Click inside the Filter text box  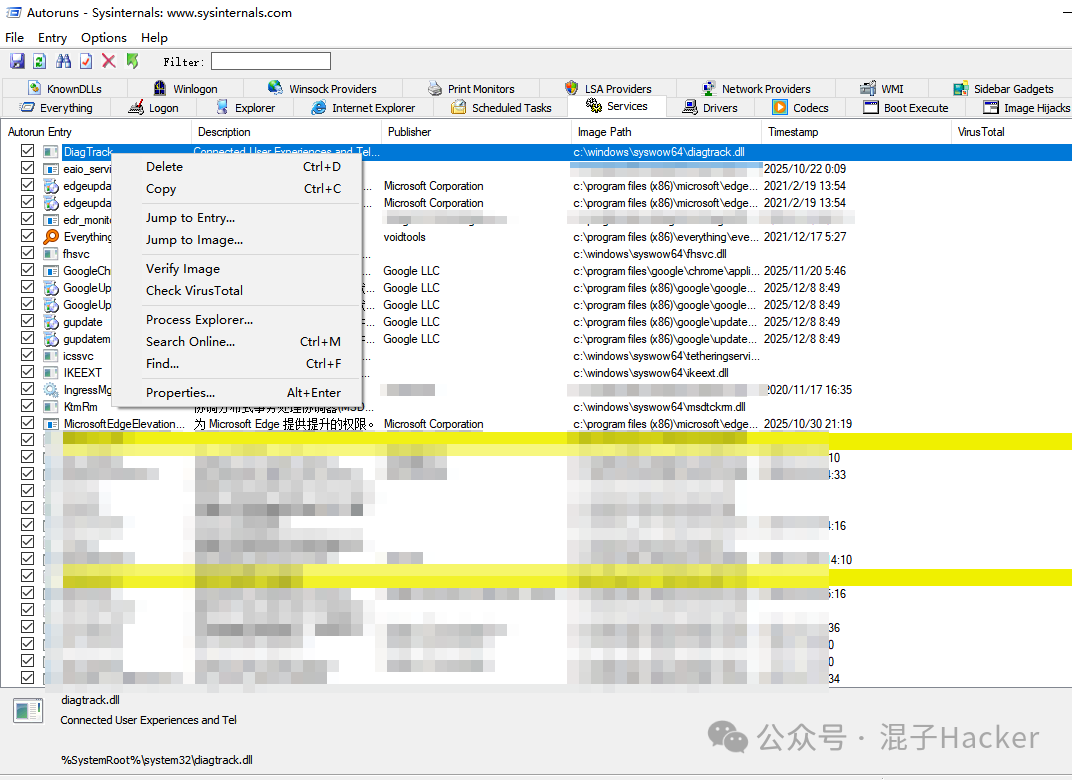[x=270, y=62]
